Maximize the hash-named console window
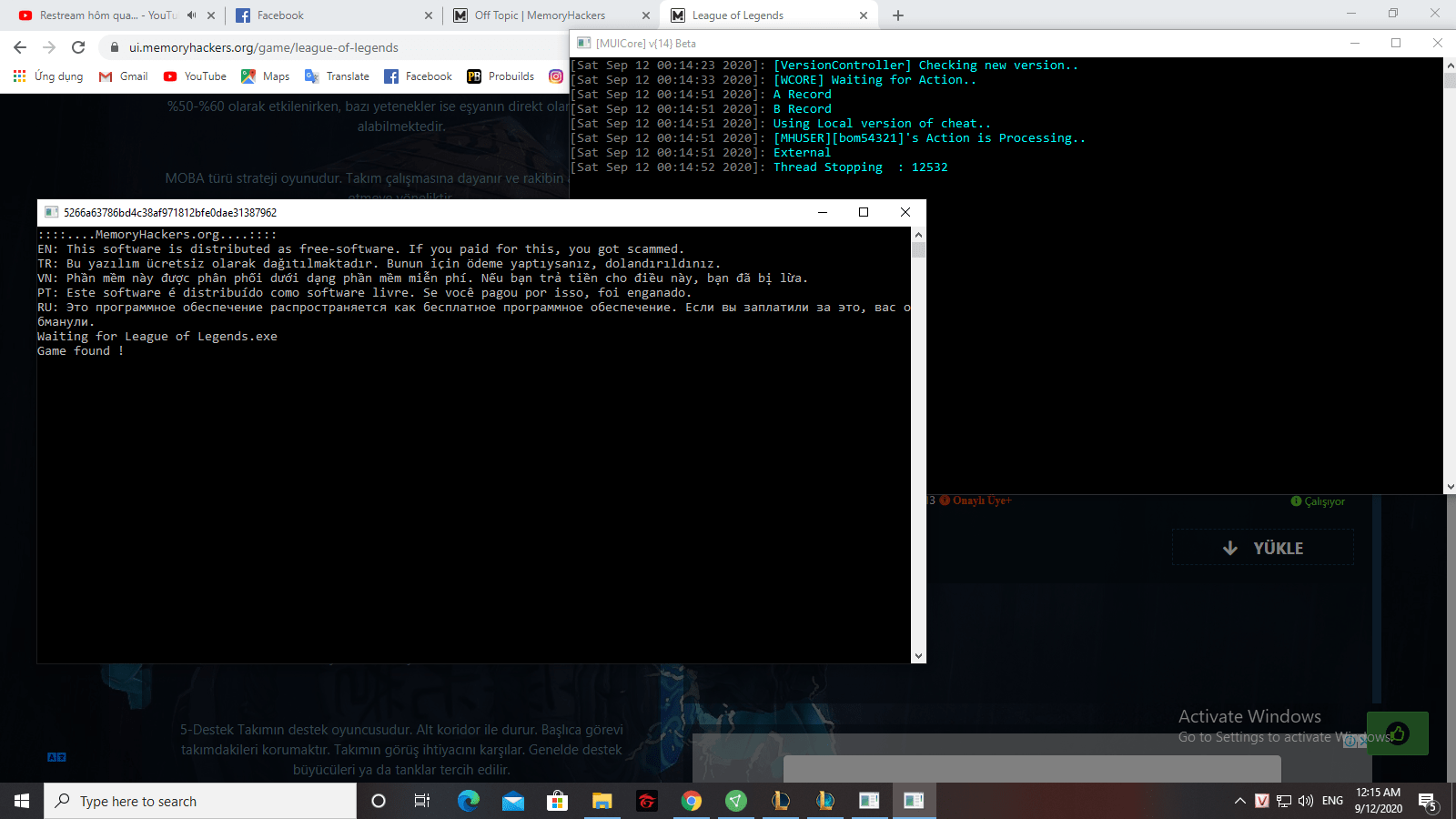 point(864,212)
